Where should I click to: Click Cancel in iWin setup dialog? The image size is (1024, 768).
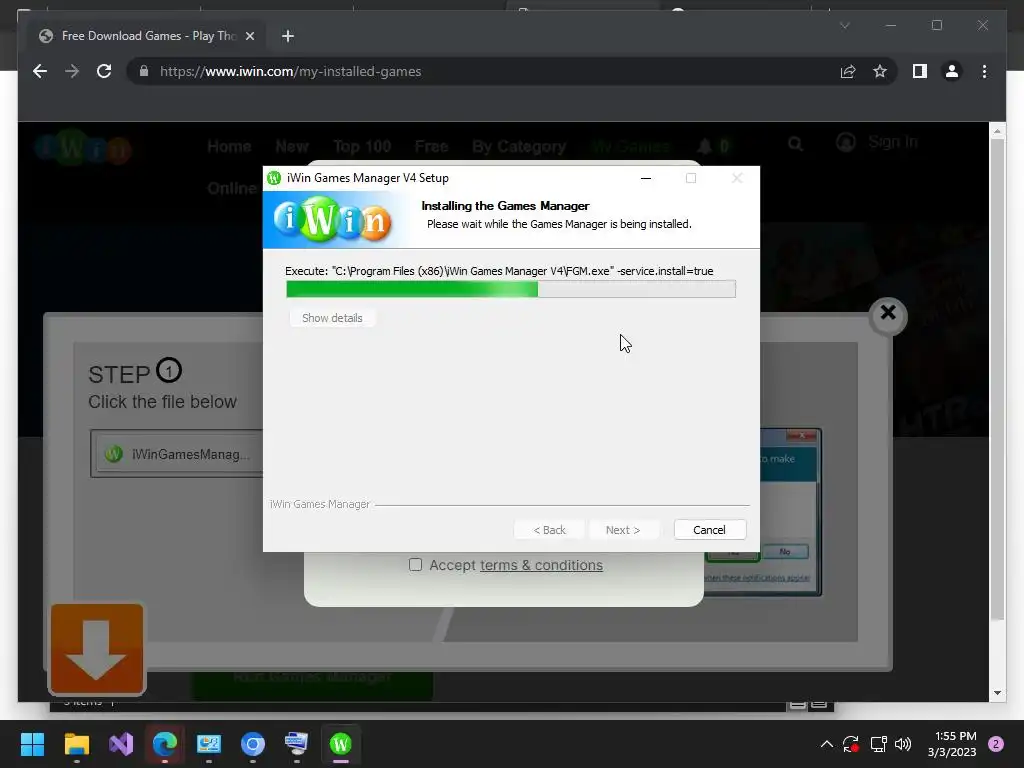pyautogui.click(x=710, y=530)
